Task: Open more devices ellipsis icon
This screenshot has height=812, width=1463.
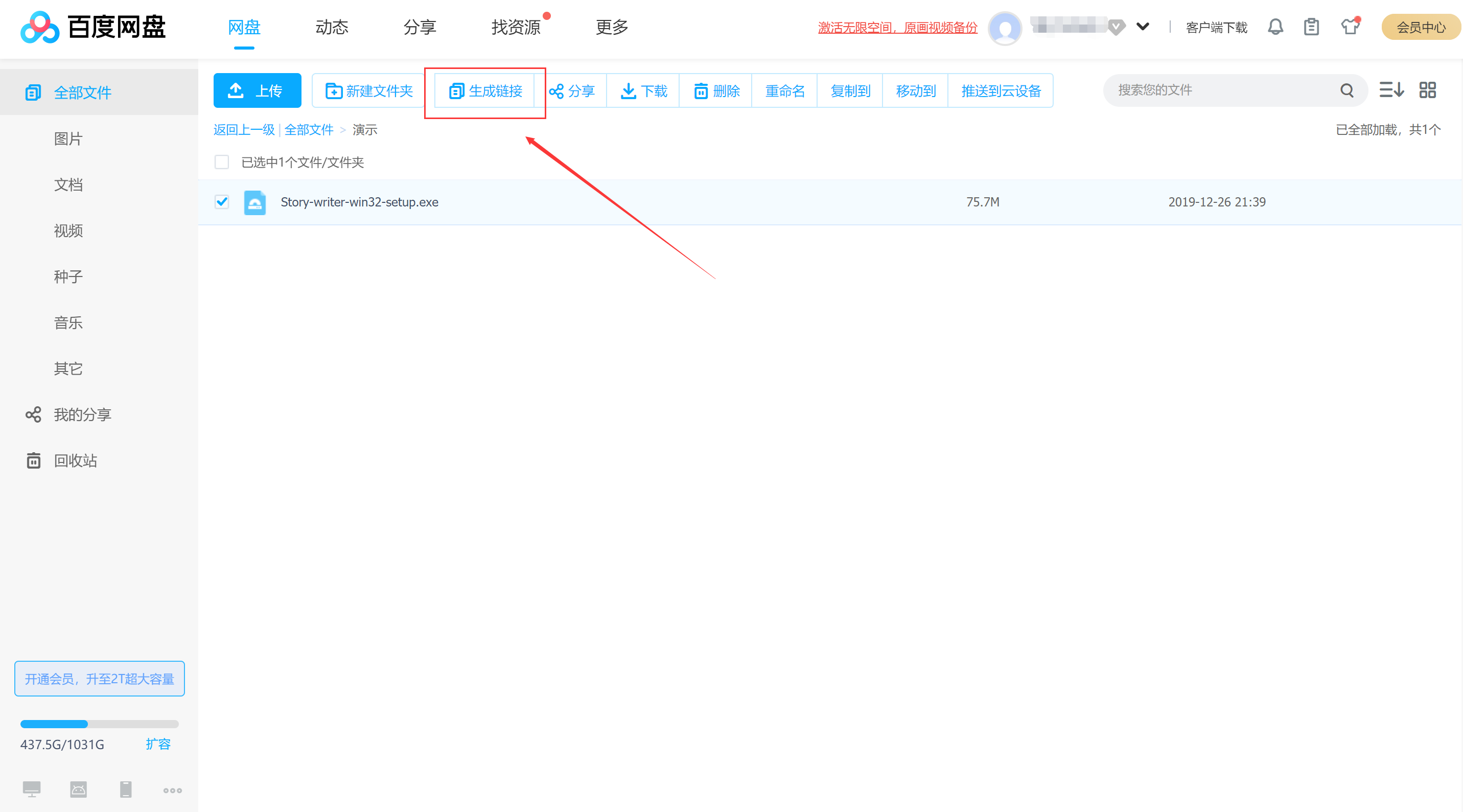Action: coord(172,790)
